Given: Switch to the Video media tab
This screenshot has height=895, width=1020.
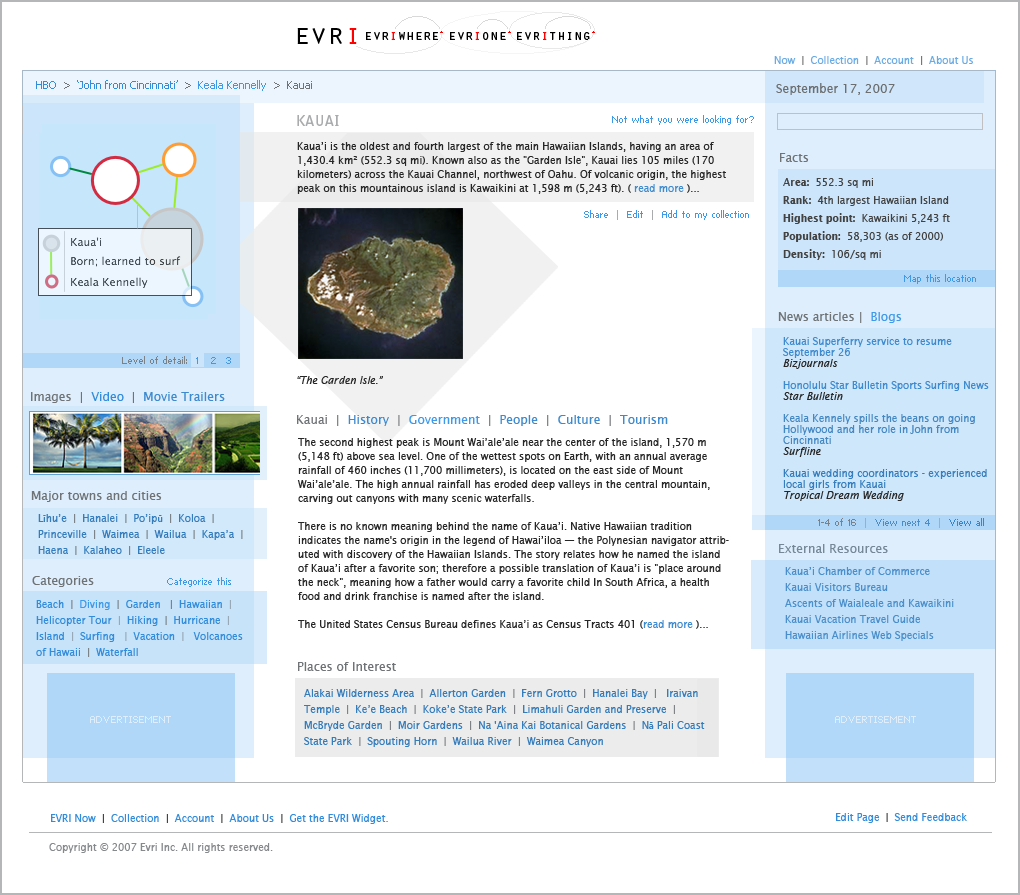Looking at the screenshot, I should click(x=107, y=397).
